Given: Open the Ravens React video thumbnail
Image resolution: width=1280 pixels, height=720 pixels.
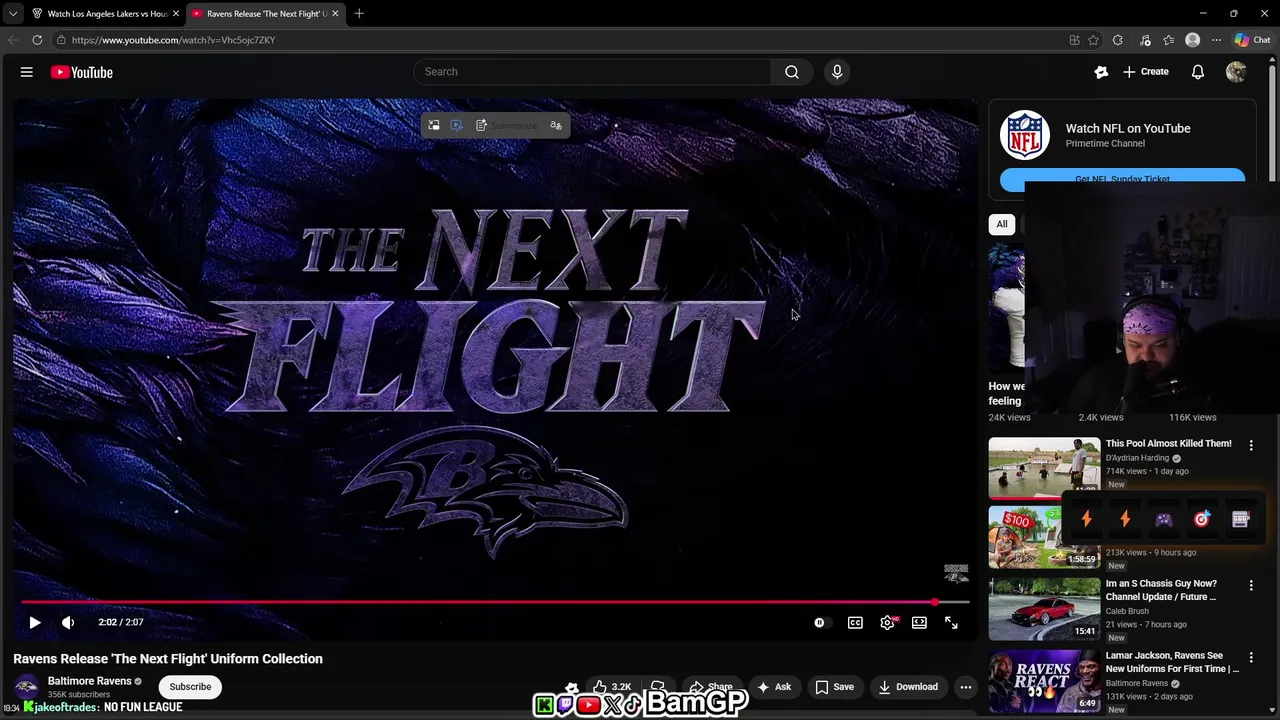Looking at the screenshot, I should pos(1044,681).
